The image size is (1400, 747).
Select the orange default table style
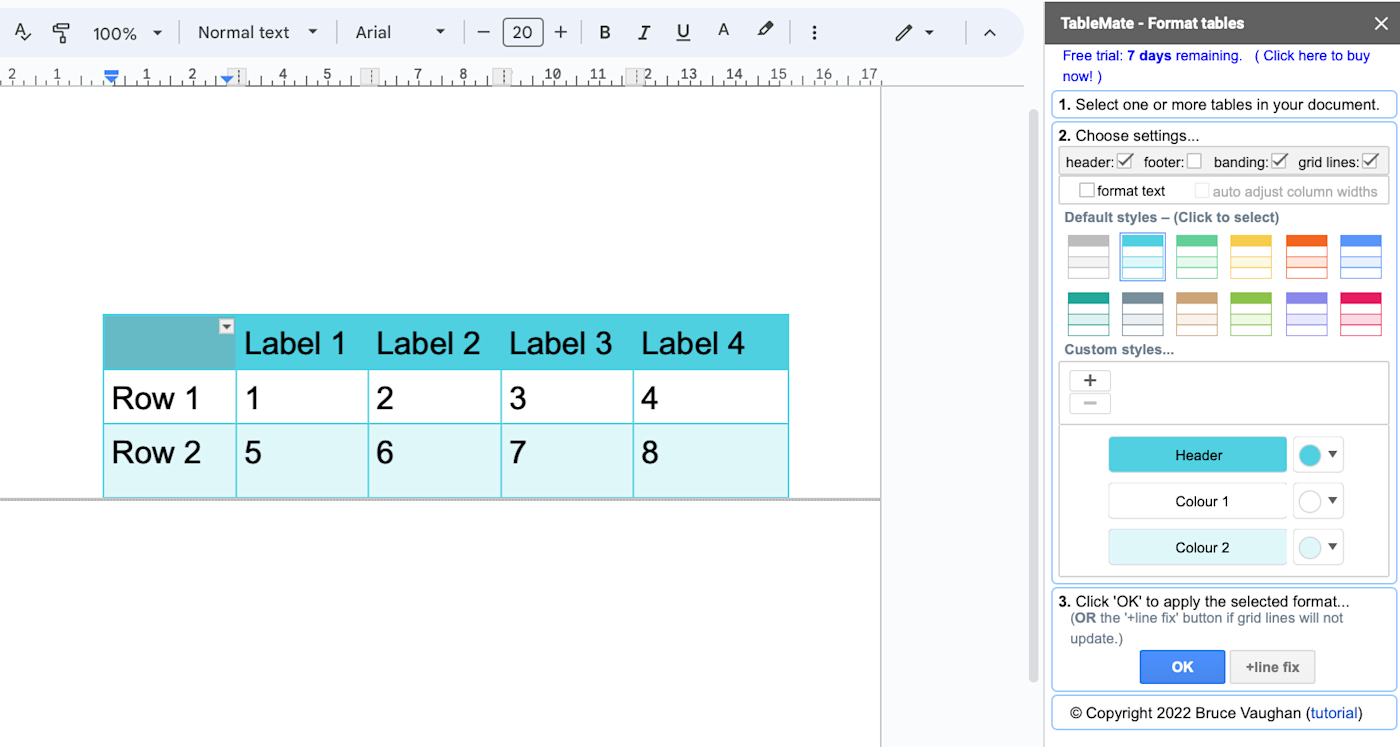tap(1306, 257)
